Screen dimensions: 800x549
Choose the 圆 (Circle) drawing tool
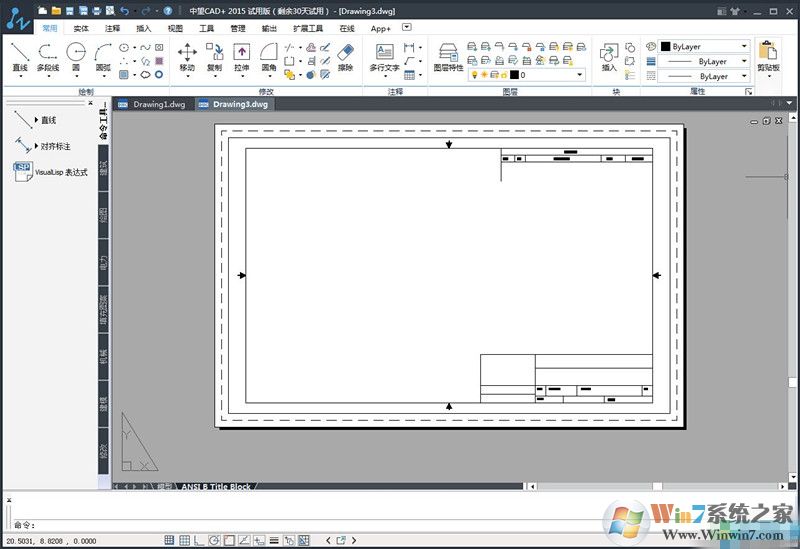[76, 56]
